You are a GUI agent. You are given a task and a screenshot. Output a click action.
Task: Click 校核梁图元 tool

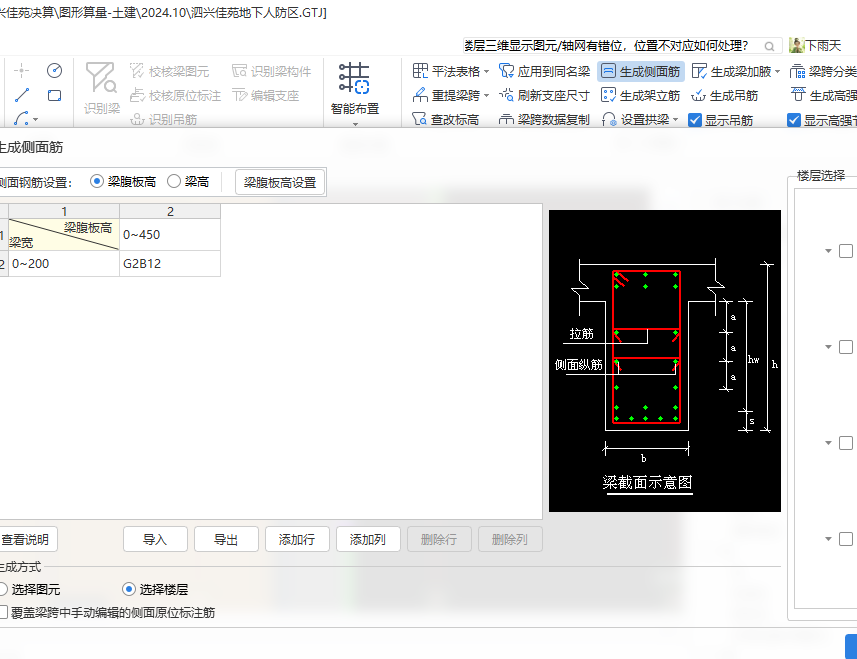pyautogui.click(x=169, y=71)
